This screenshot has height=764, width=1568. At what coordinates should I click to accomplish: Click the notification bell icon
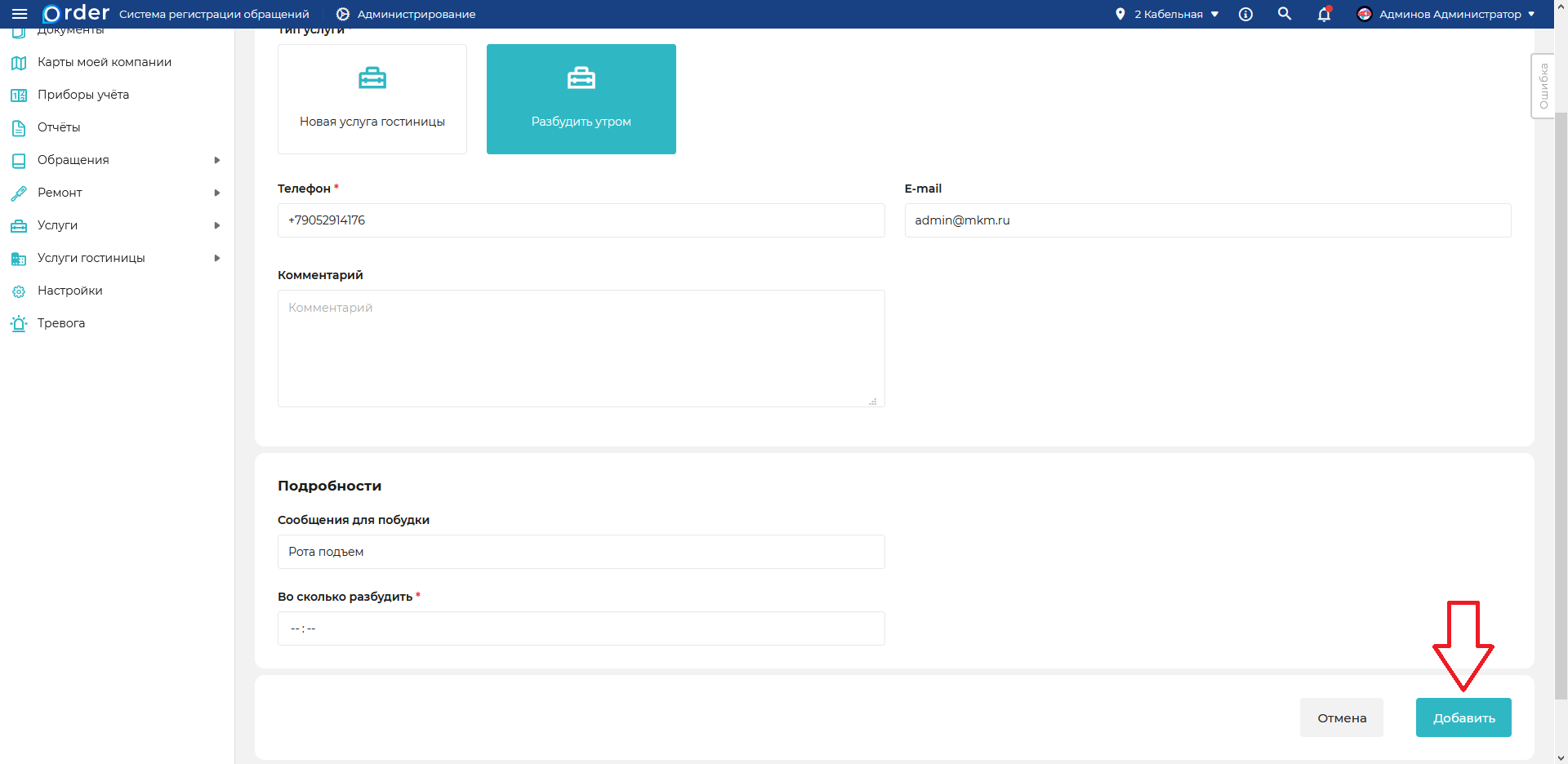pos(1324,14)
